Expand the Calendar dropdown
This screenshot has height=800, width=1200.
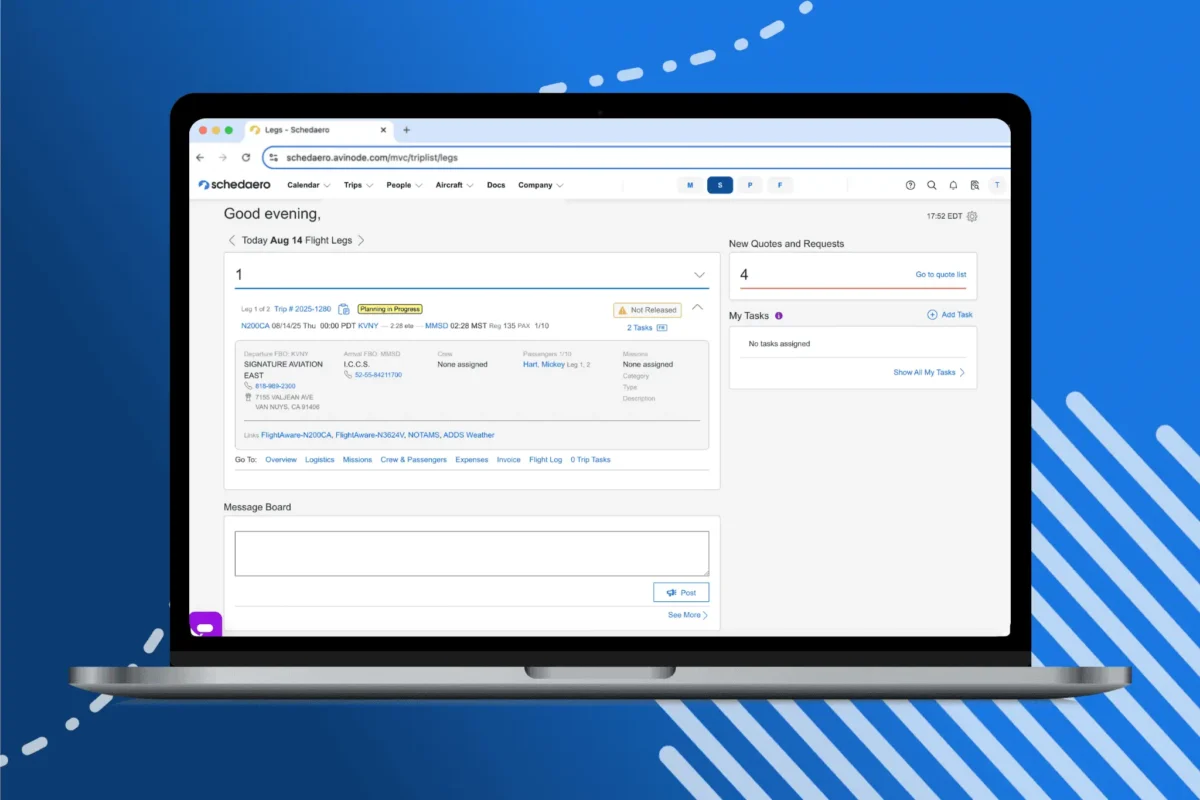(307, 185)
